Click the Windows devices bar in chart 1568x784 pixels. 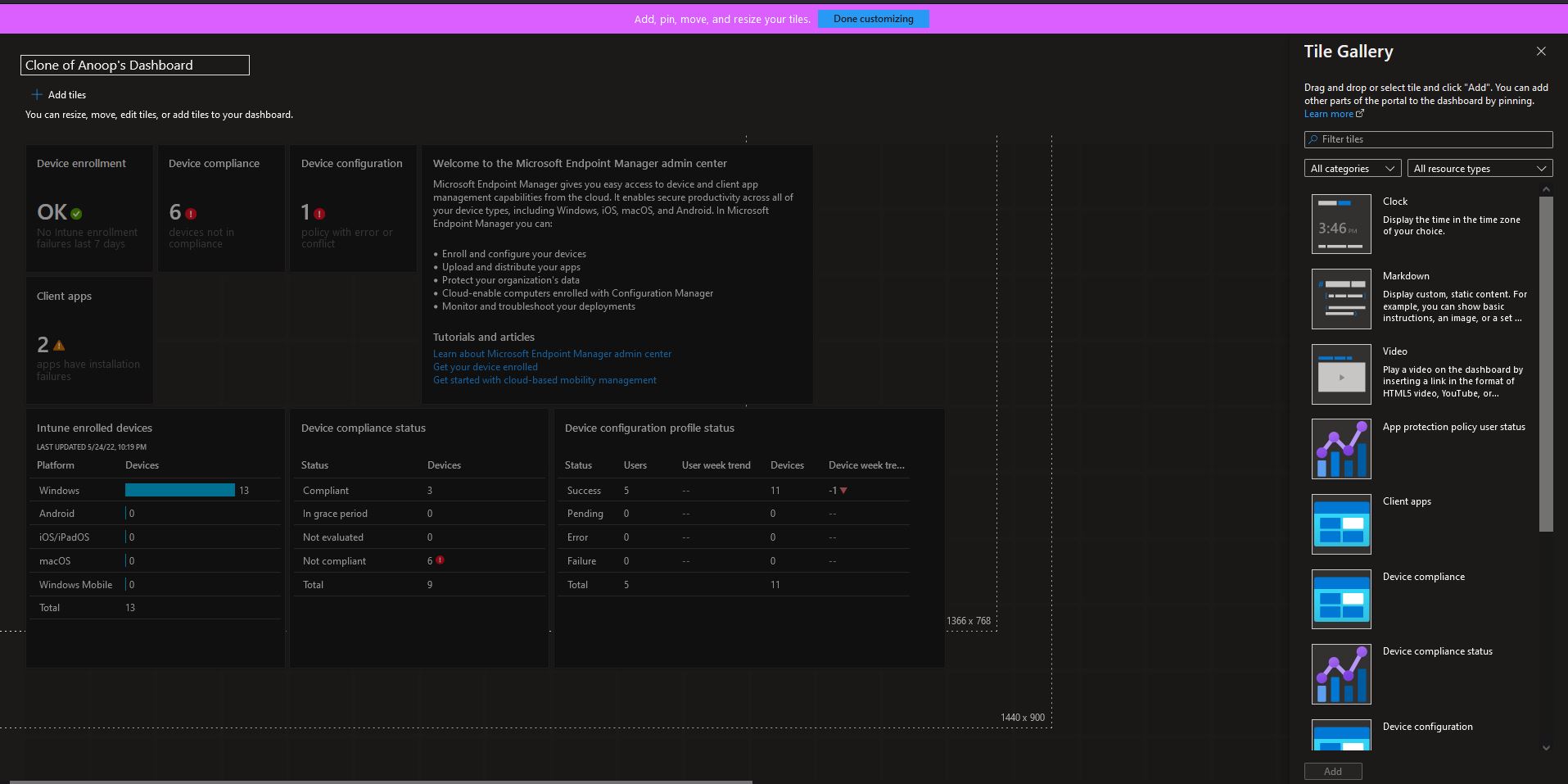[x=180, y=490]
